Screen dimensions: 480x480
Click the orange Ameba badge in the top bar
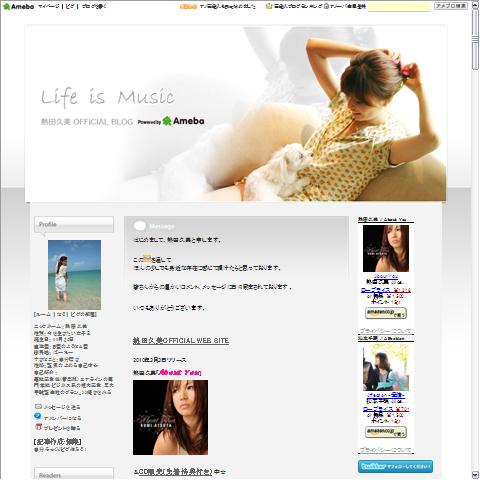(x=188, y=6)
